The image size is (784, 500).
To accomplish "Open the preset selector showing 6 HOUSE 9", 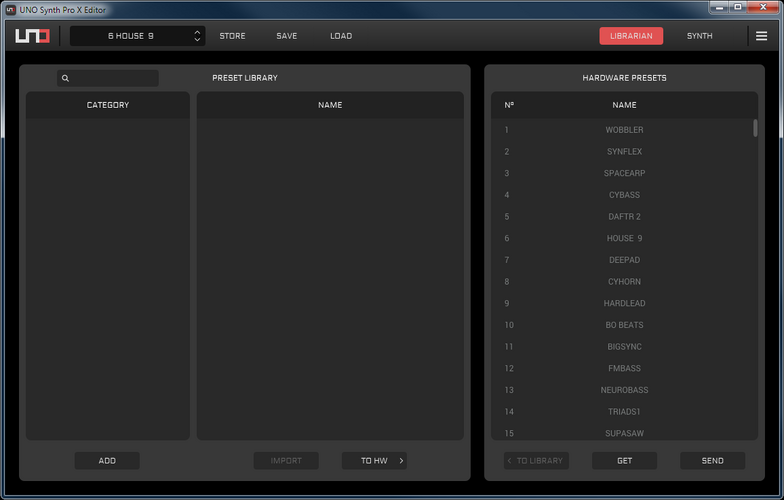I will coord(131,36).
